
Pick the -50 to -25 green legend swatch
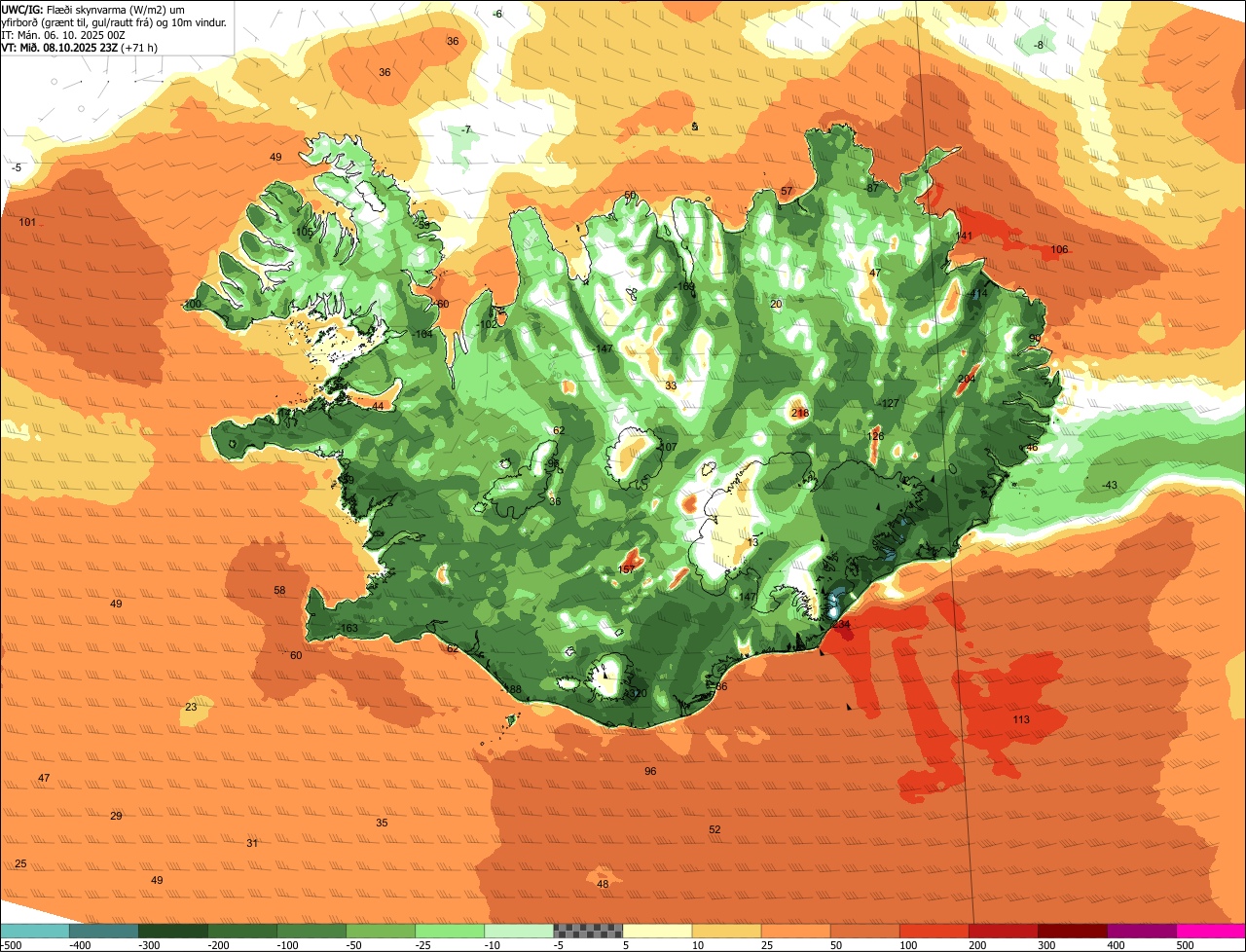click(x=380, y=931)
